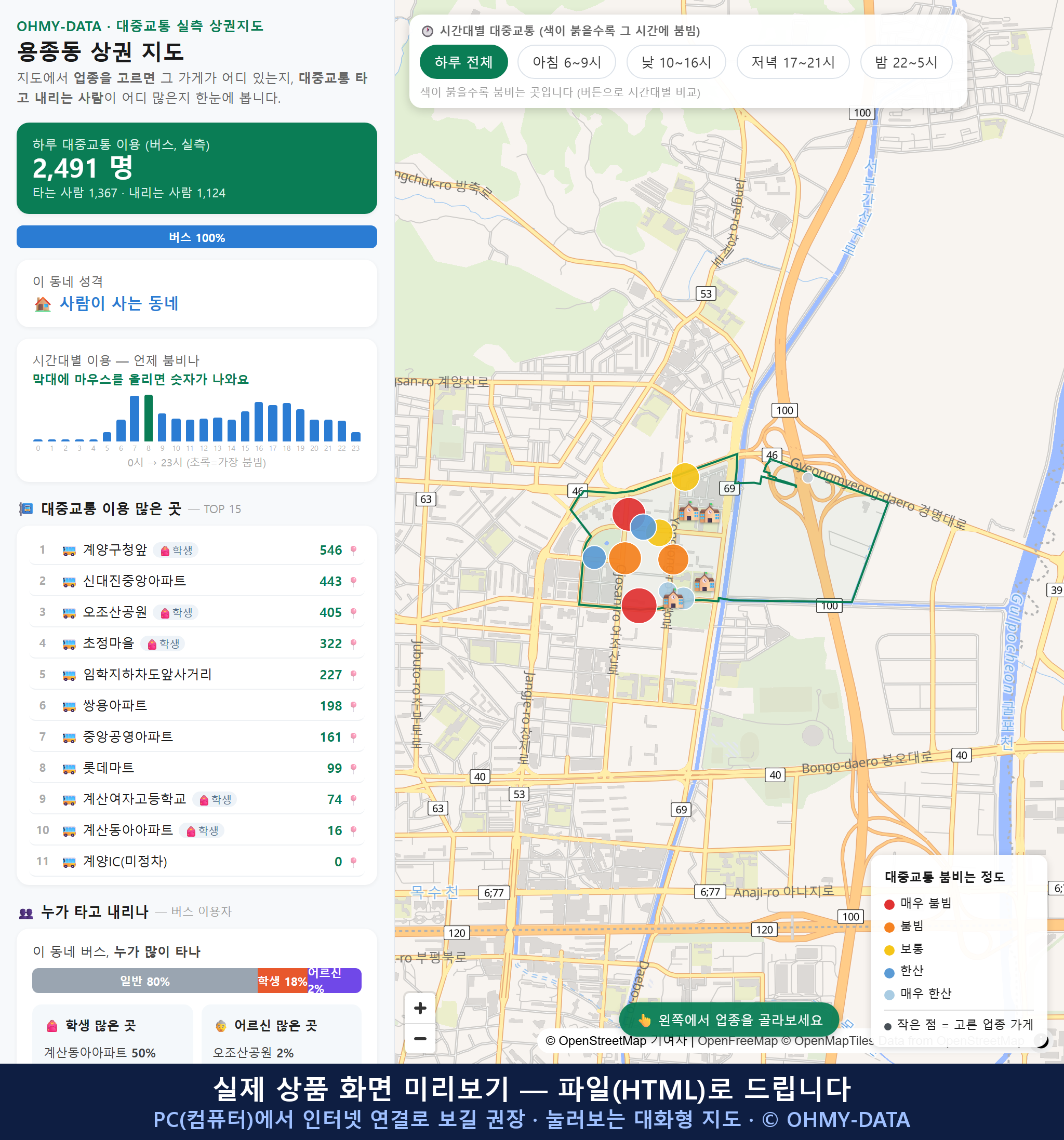Select the 계양IC(미정차) stop row

[x=197, y=862]
